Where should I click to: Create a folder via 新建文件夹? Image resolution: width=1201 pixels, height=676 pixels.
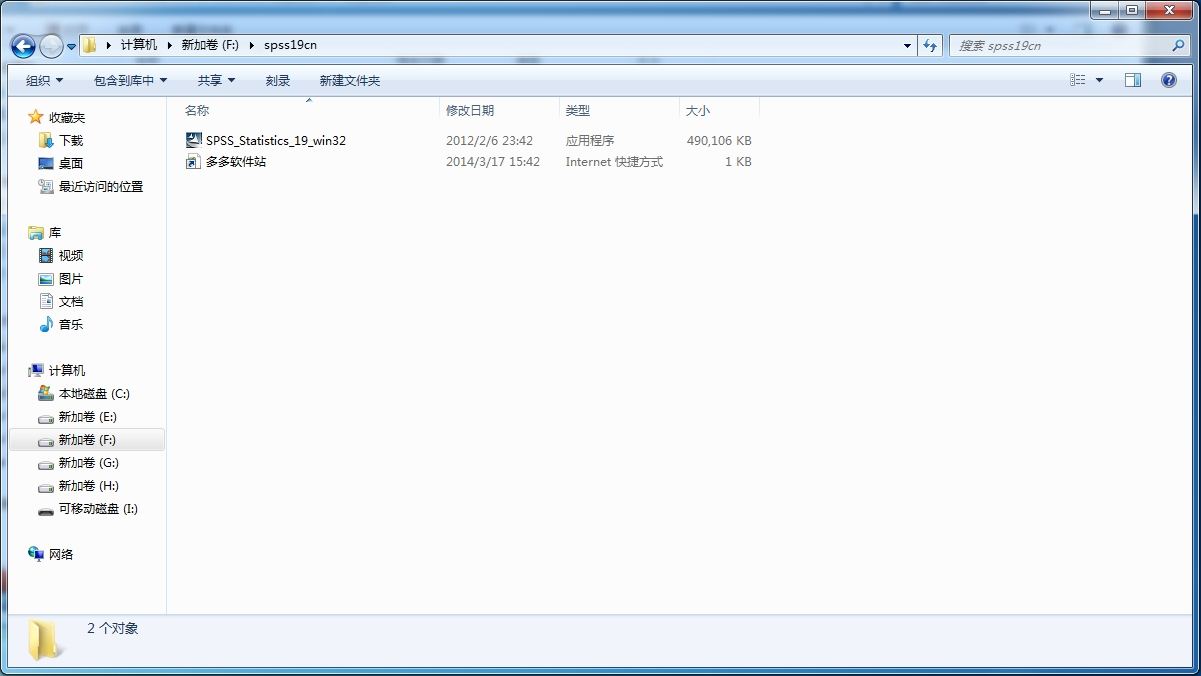[x=350, y=80]
